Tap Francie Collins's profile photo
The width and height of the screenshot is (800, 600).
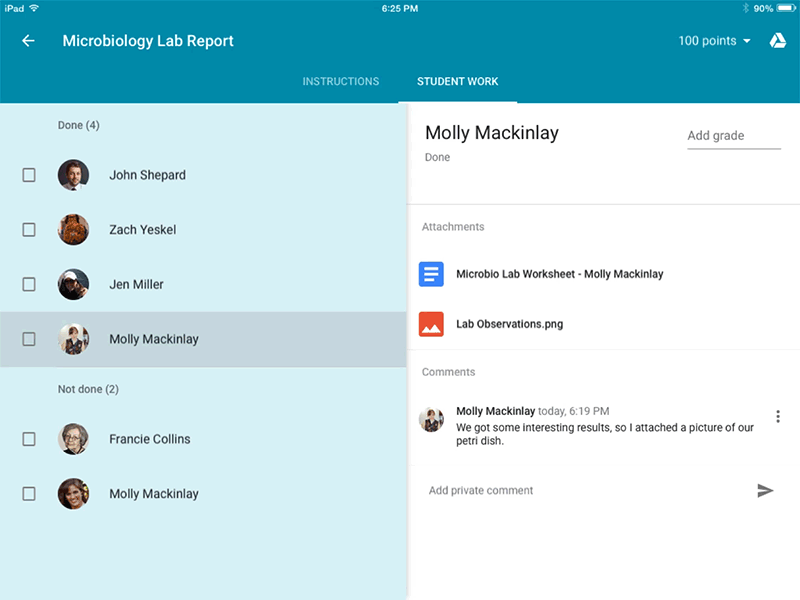(x=73, y=439)
